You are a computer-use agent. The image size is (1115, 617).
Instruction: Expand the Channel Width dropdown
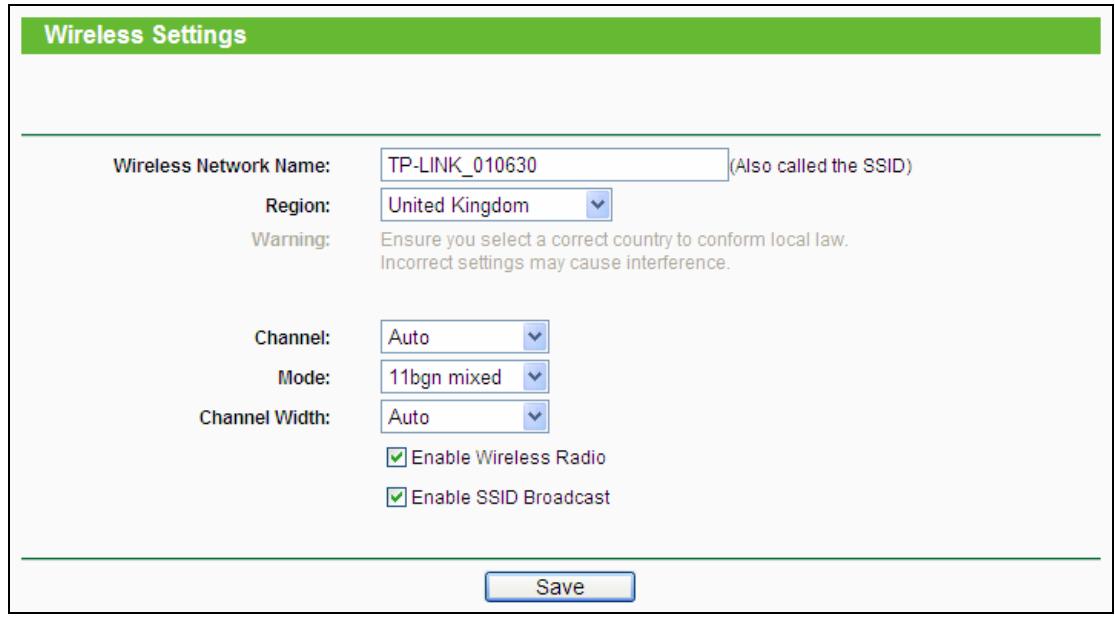465,417
